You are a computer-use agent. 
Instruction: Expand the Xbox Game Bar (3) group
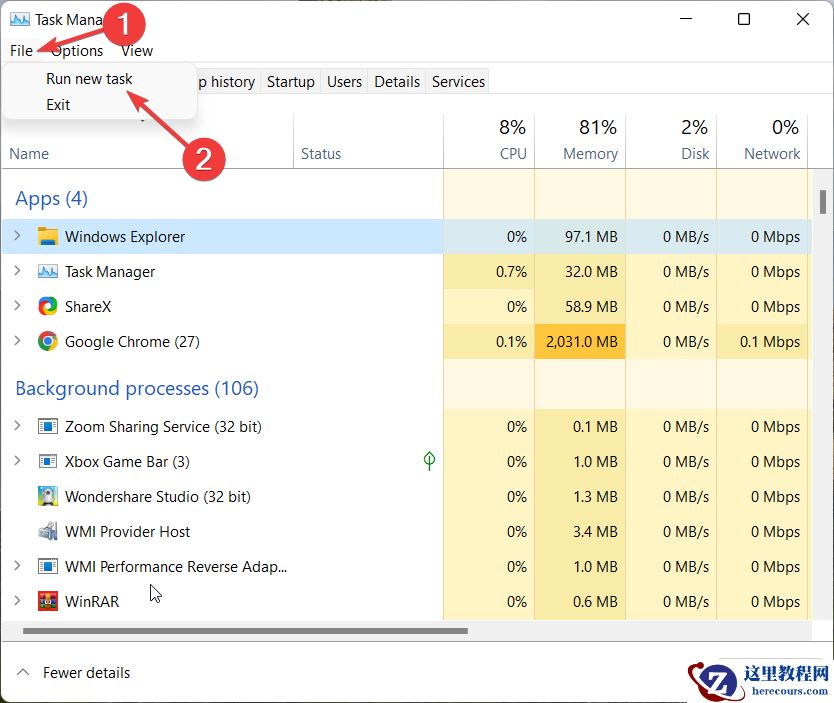(x=17, y=461)
